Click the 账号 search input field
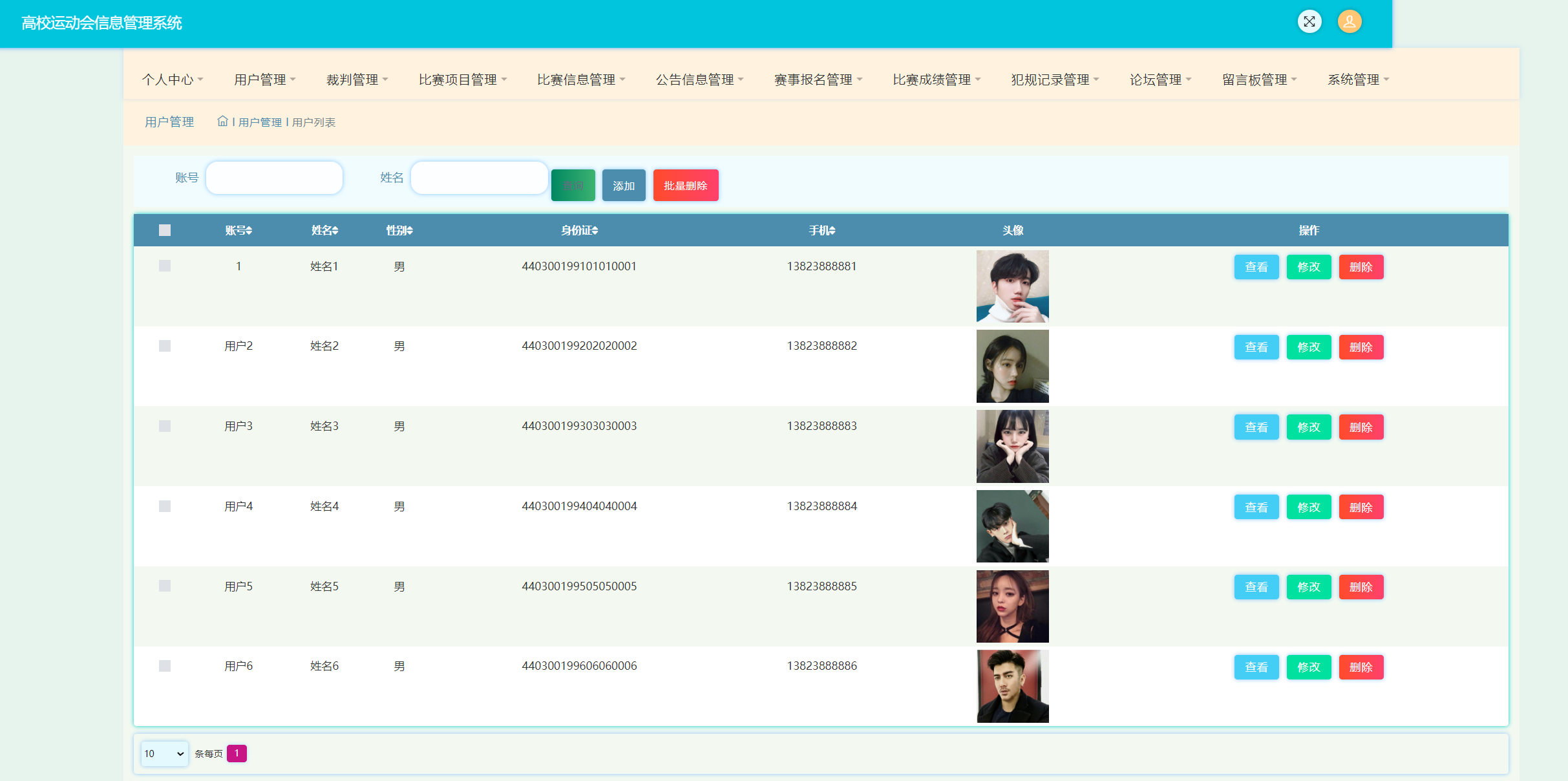This screenshot has height=781, width=1568. tap(274, 178)
